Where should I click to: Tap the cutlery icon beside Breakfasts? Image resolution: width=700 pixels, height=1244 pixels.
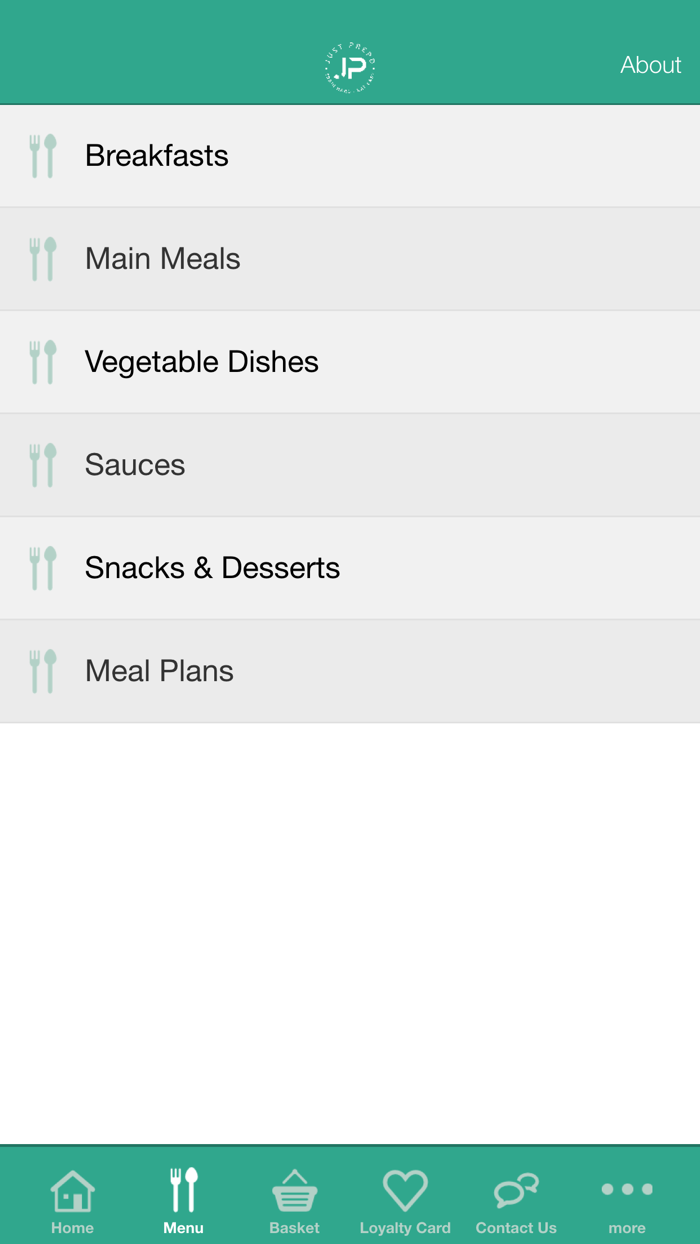pyautogui.click(x=43, y=156)
